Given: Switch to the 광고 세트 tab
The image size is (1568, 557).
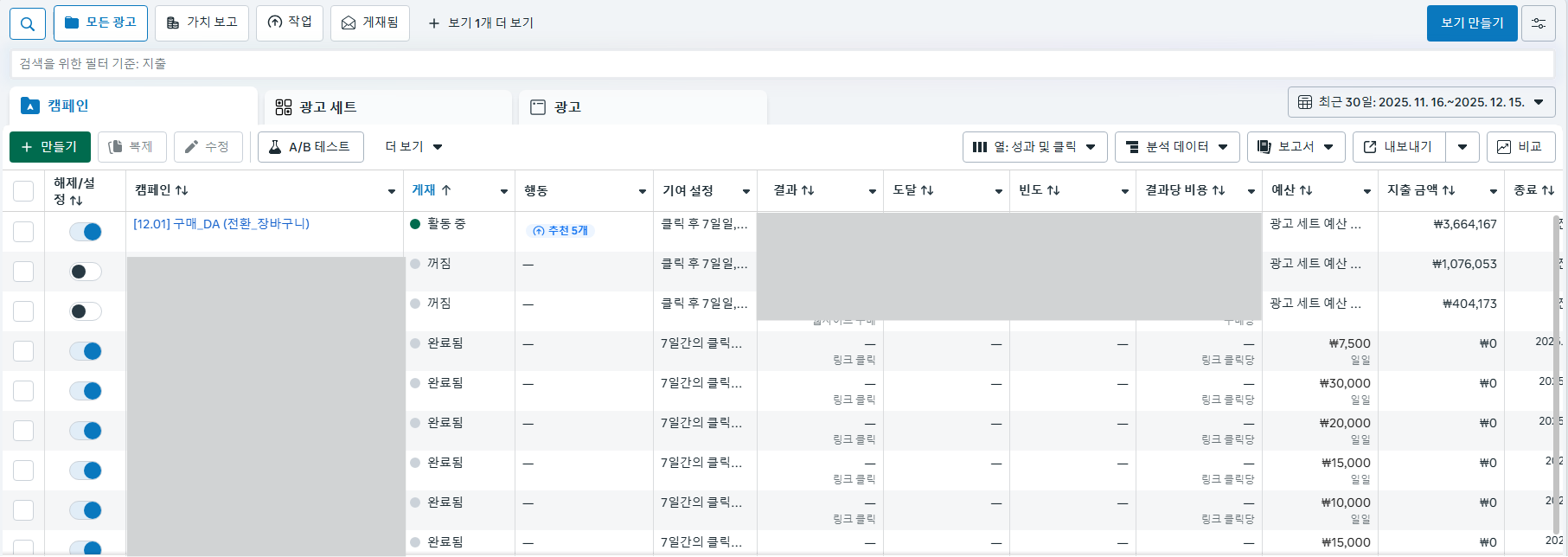Looking at the screenshot, I should tap(387, 107).
